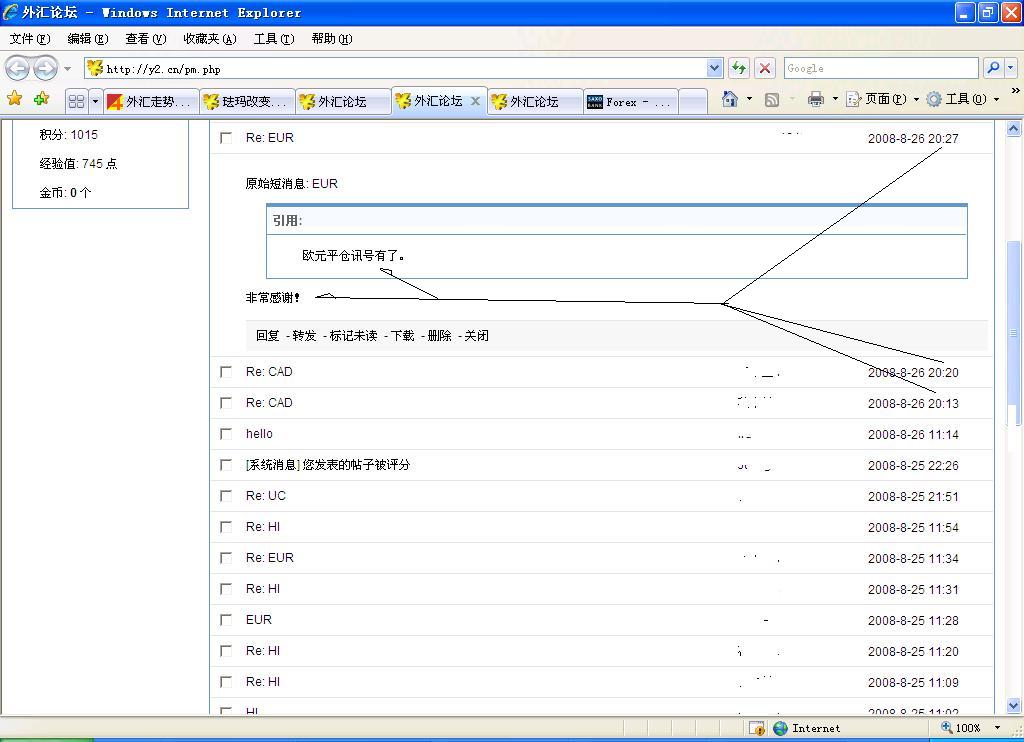Click inside the Google search box
This screenshot has width=1024, height=742.
(880, 68)
